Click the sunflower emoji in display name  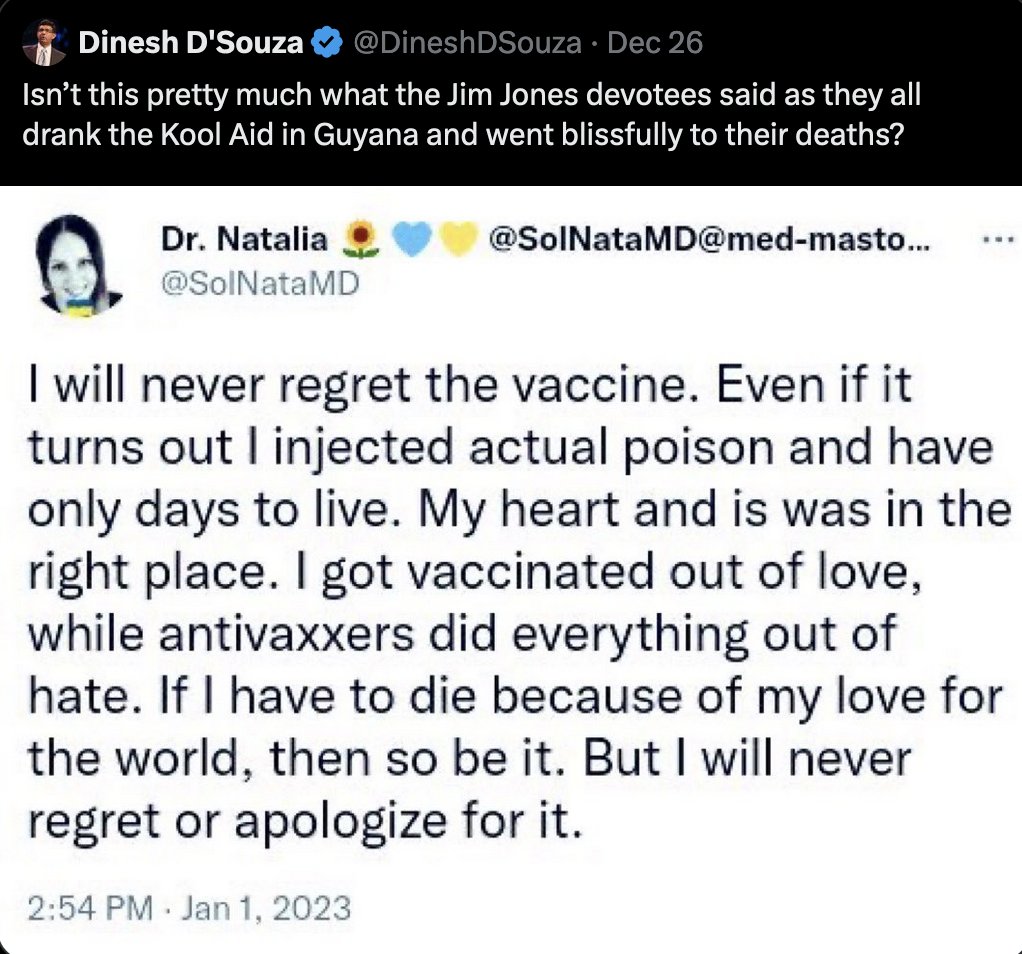pos(360,239)
